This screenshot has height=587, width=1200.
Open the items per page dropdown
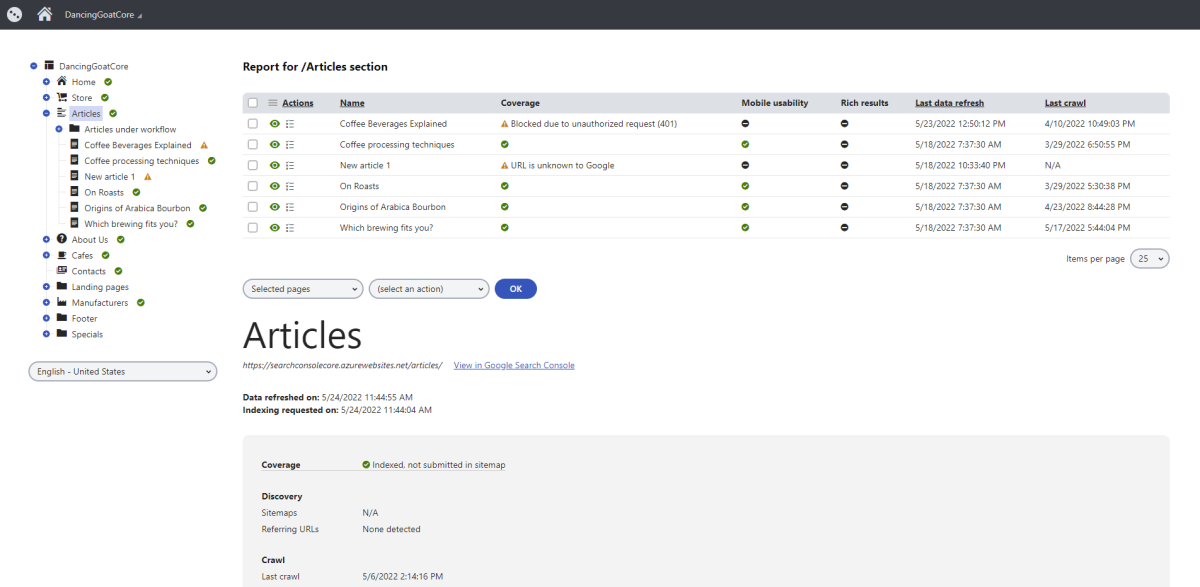[1148, 257]
